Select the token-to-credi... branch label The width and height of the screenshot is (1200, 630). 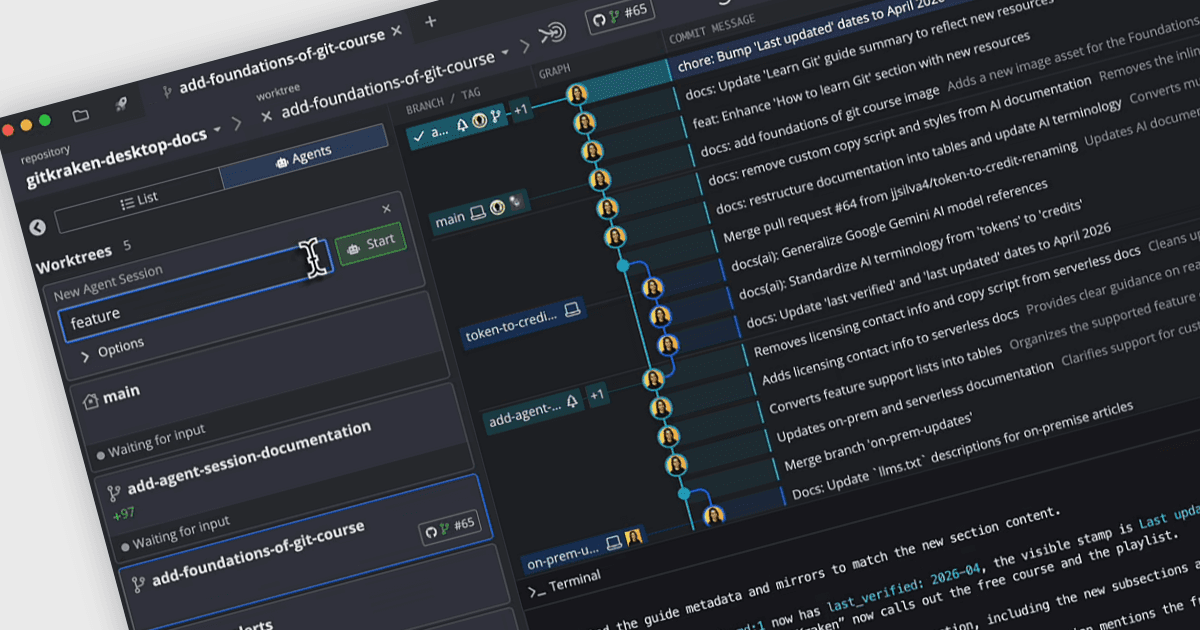[524, 321]
